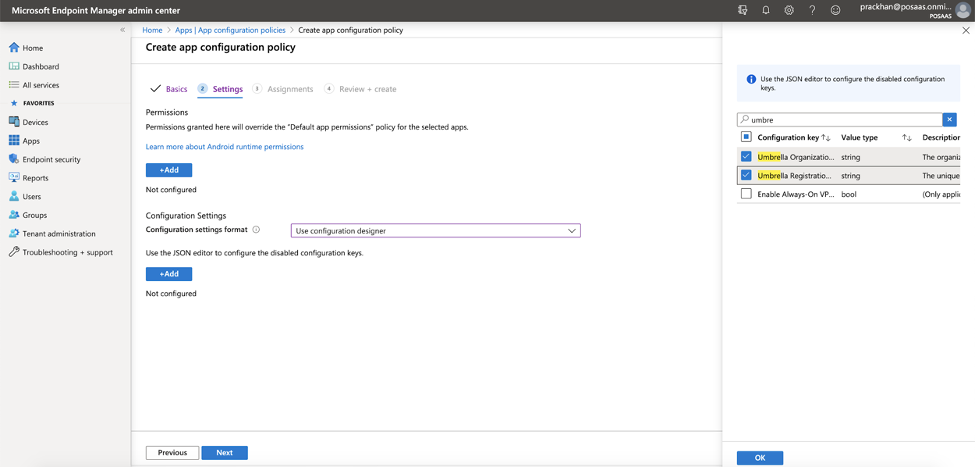Click the Create app configuration policy breadcrumb

(351, 30)
